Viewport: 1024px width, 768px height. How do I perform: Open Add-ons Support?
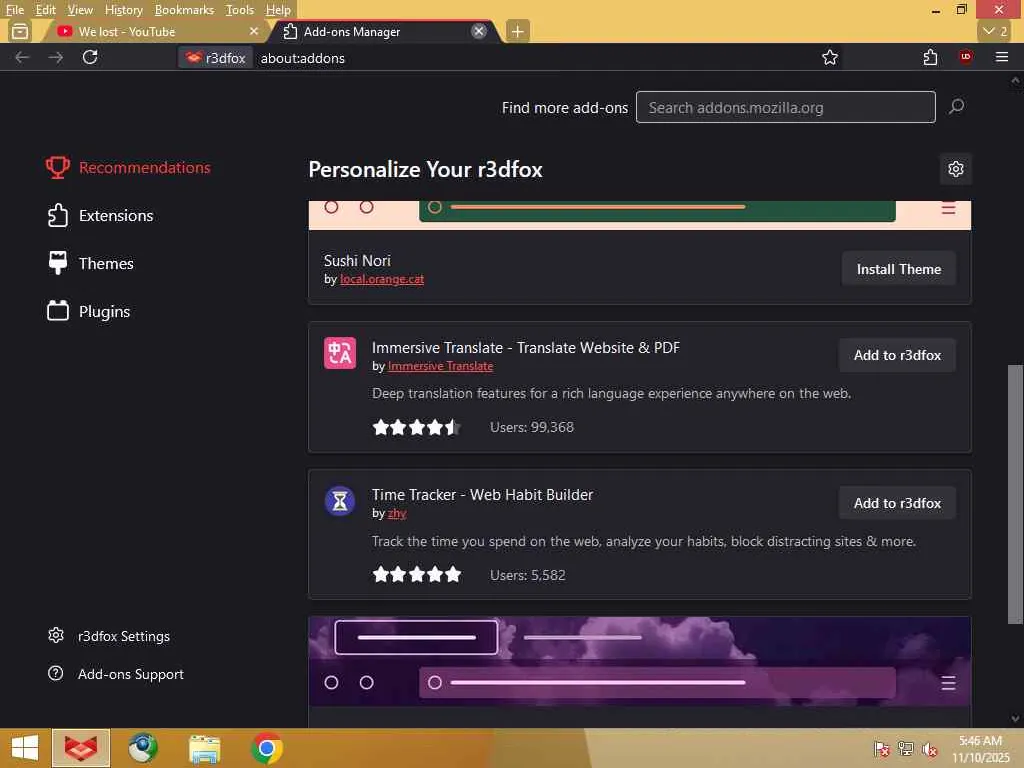tap(116, 673)
